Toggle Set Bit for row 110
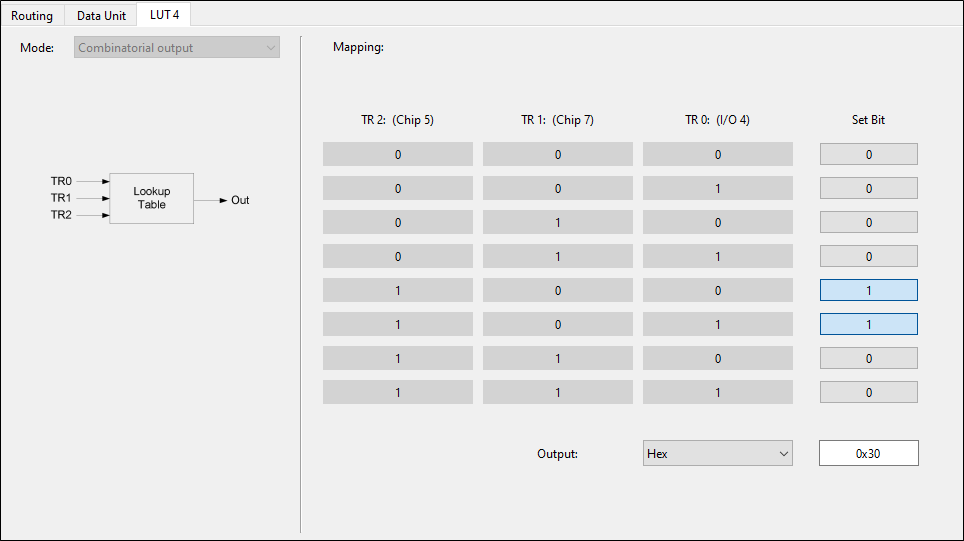 [869, 358]
